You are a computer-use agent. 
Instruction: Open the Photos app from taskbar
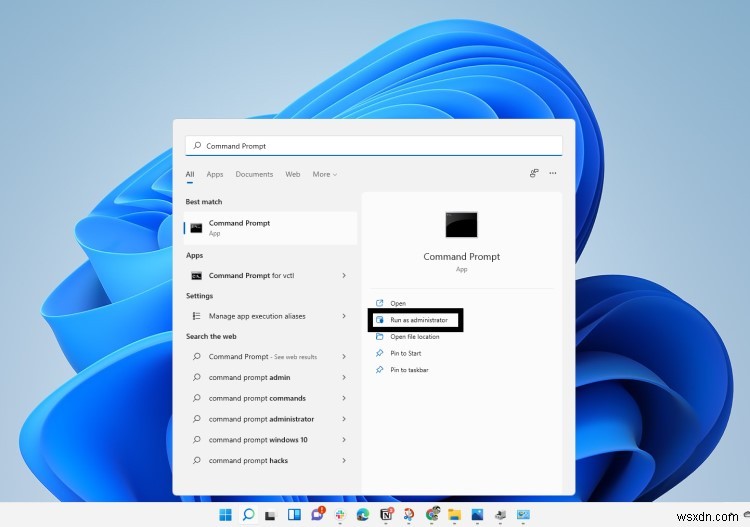click(x=477, y=515)
